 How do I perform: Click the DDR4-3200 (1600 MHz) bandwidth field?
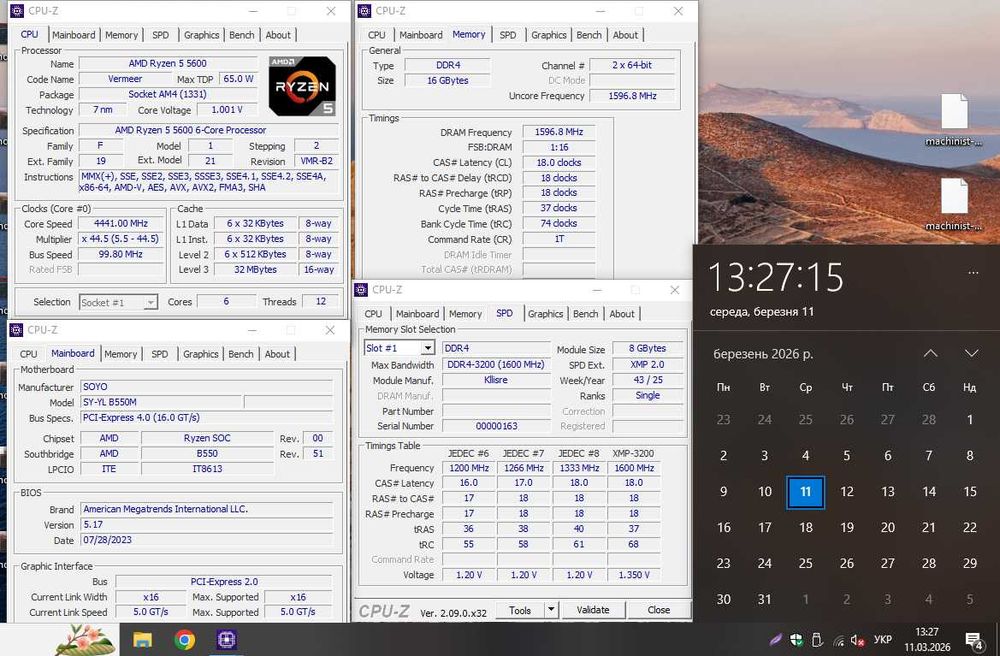[x=496, y=365]
